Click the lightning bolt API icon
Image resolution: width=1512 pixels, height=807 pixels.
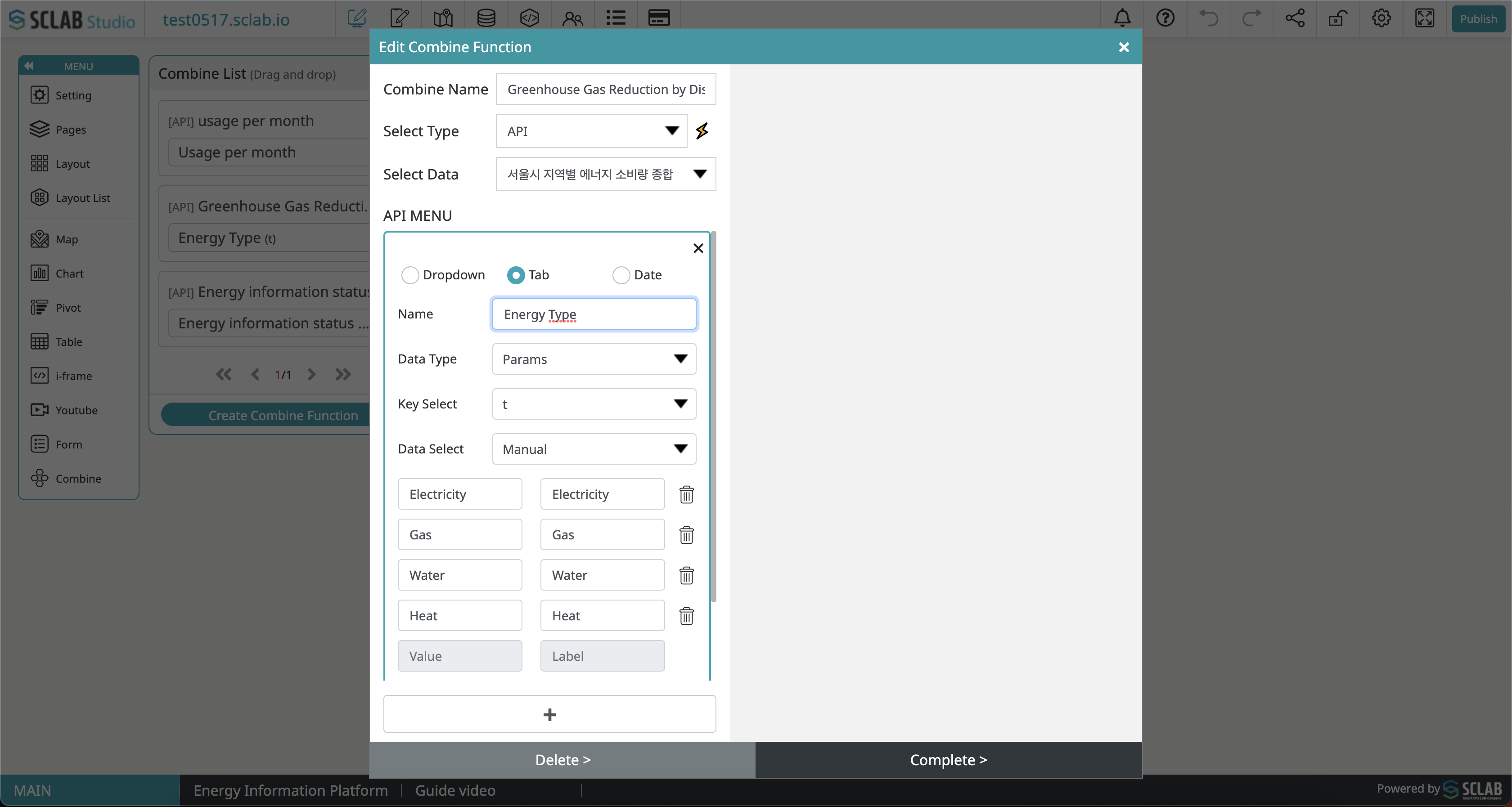coord(703,131)
